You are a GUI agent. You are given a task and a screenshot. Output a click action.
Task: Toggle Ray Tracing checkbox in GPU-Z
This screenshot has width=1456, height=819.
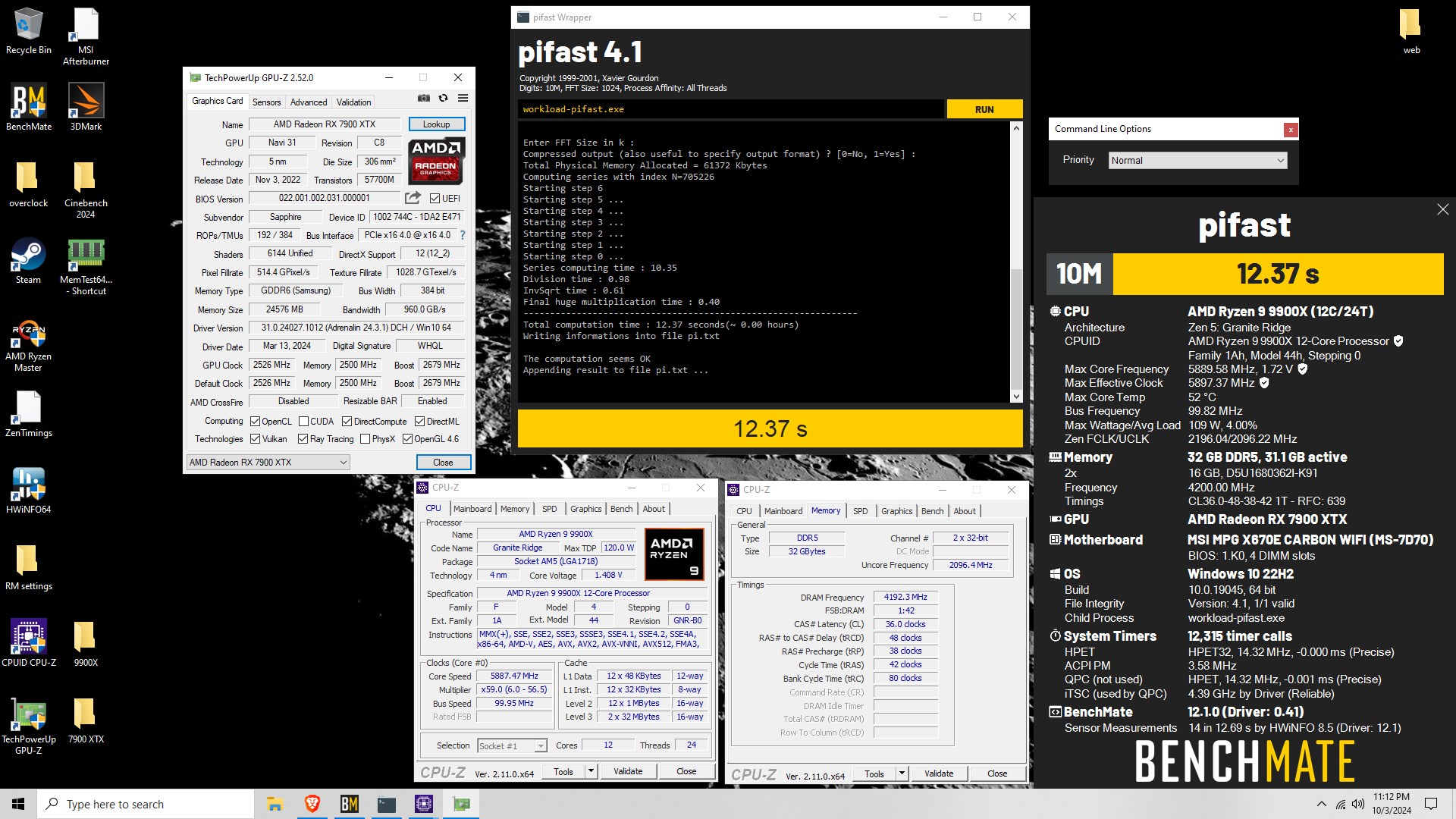(303, 439)
